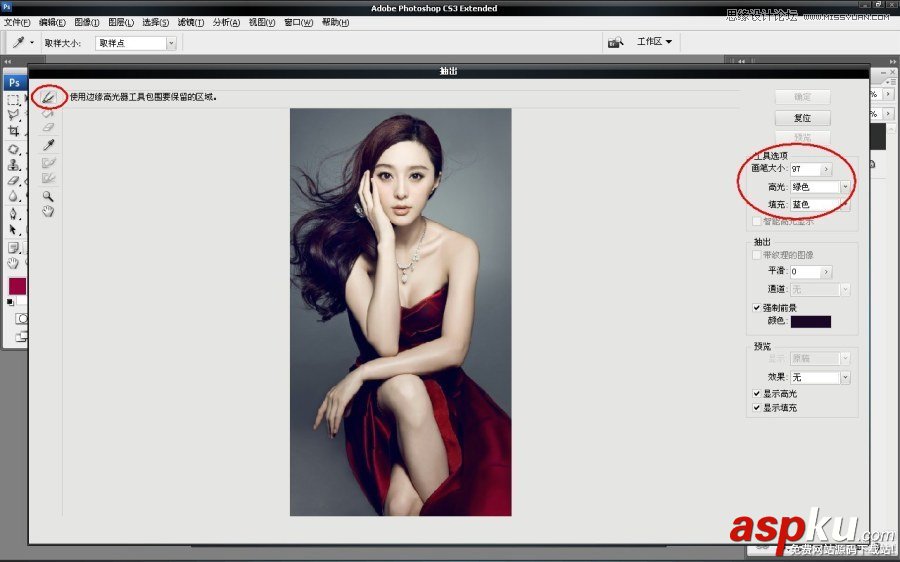Select the Fill tool below Edge Highlighter
900x562 pixels.
(x=48, y=114)
